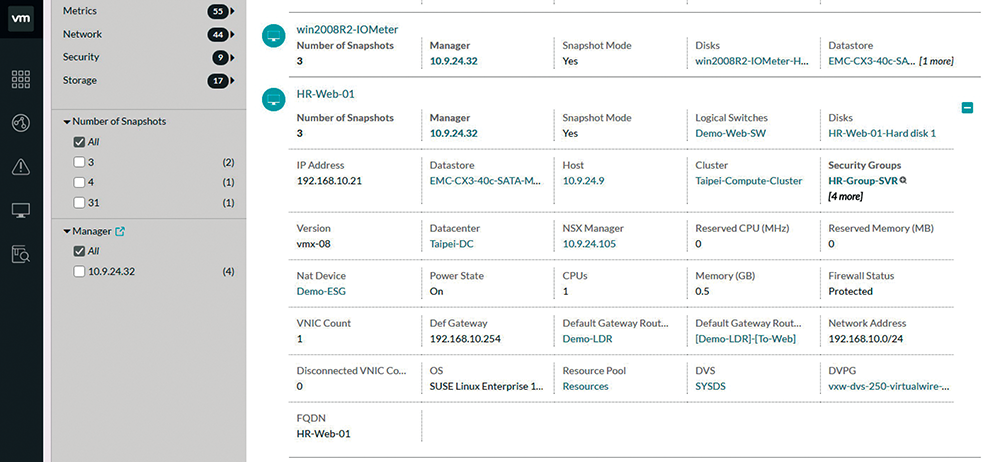This screenshot has height=462, width=1000.
Task: Click the HR-Web-01 VM icon
Action: pos(274,99)
